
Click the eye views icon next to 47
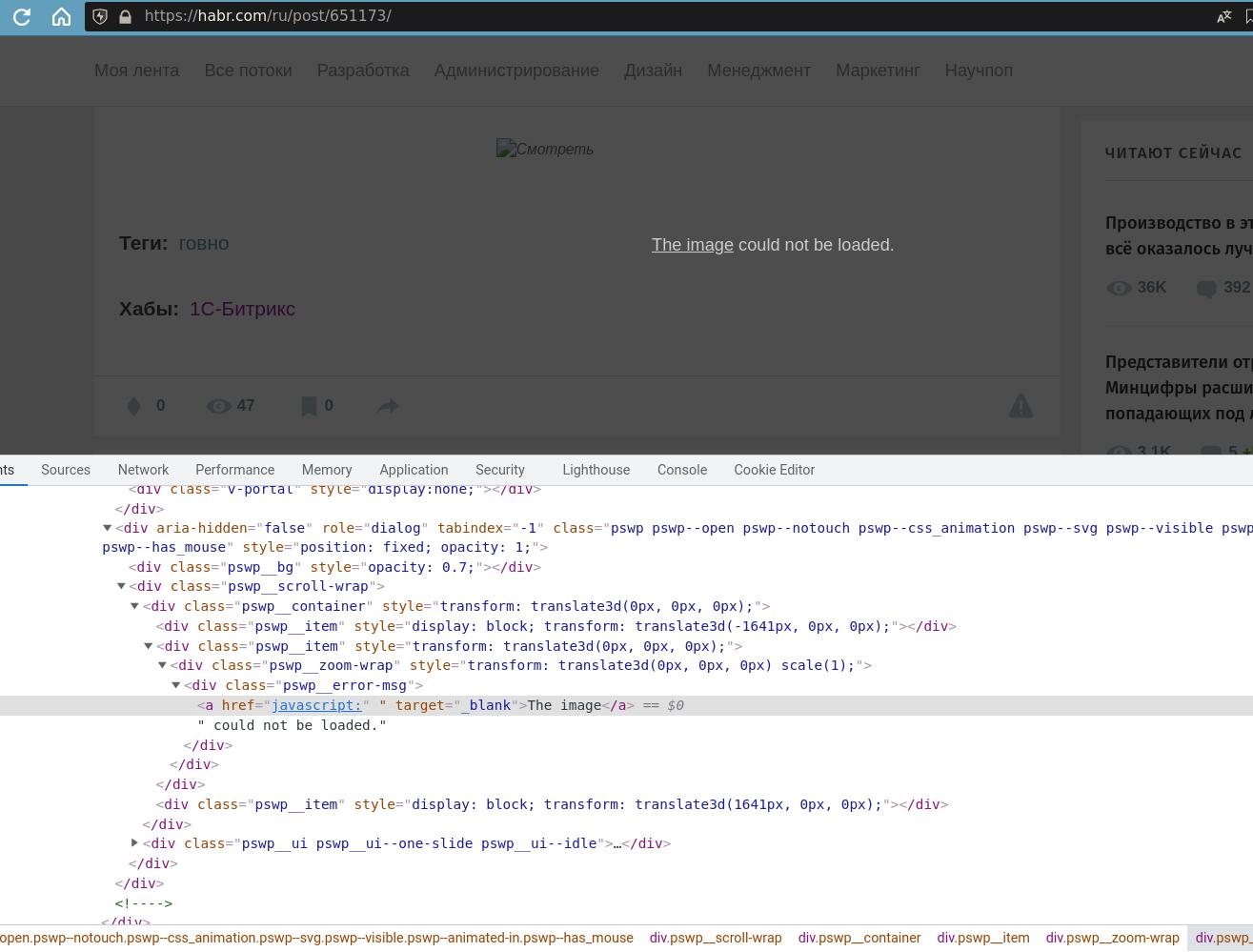218,406
